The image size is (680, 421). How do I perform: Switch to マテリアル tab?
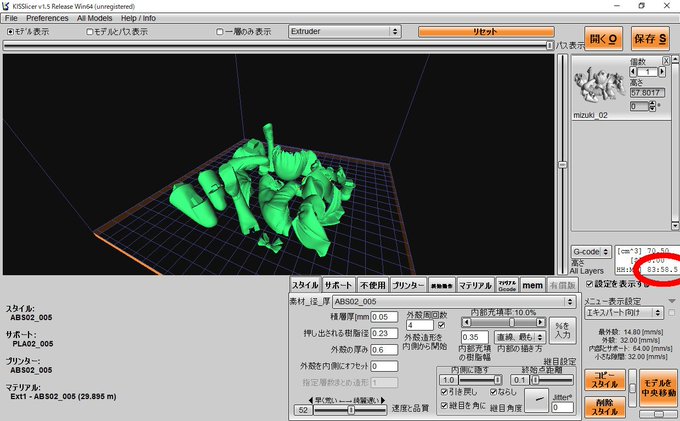pos(475,285)
